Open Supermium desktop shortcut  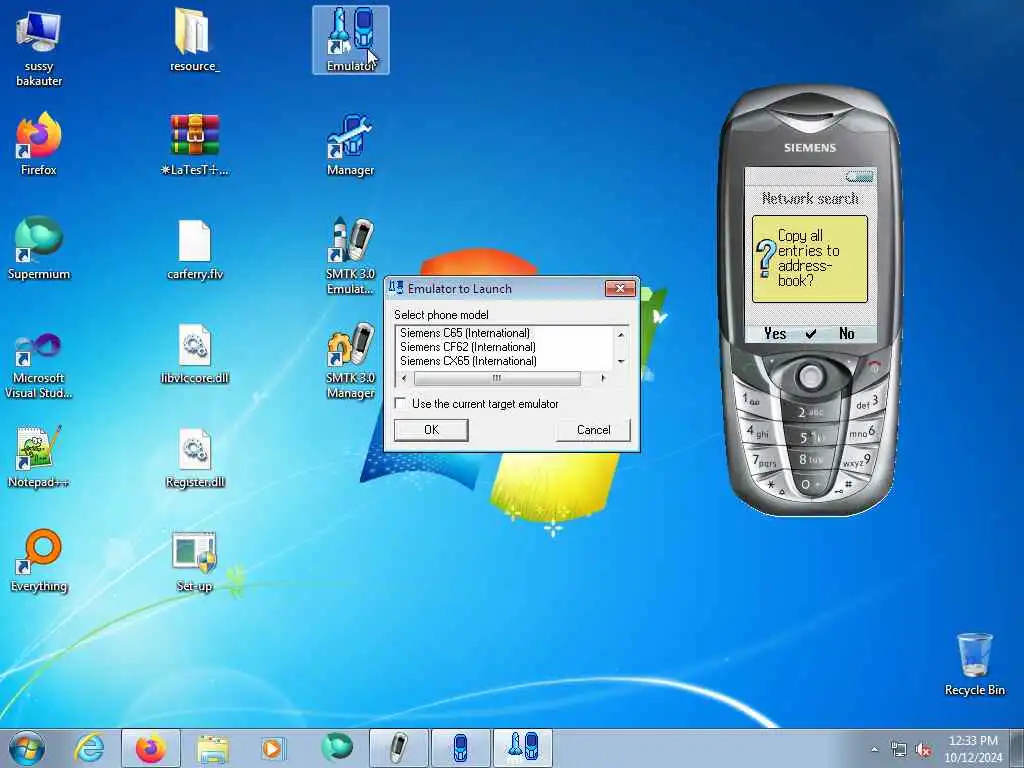pos(39,248)
